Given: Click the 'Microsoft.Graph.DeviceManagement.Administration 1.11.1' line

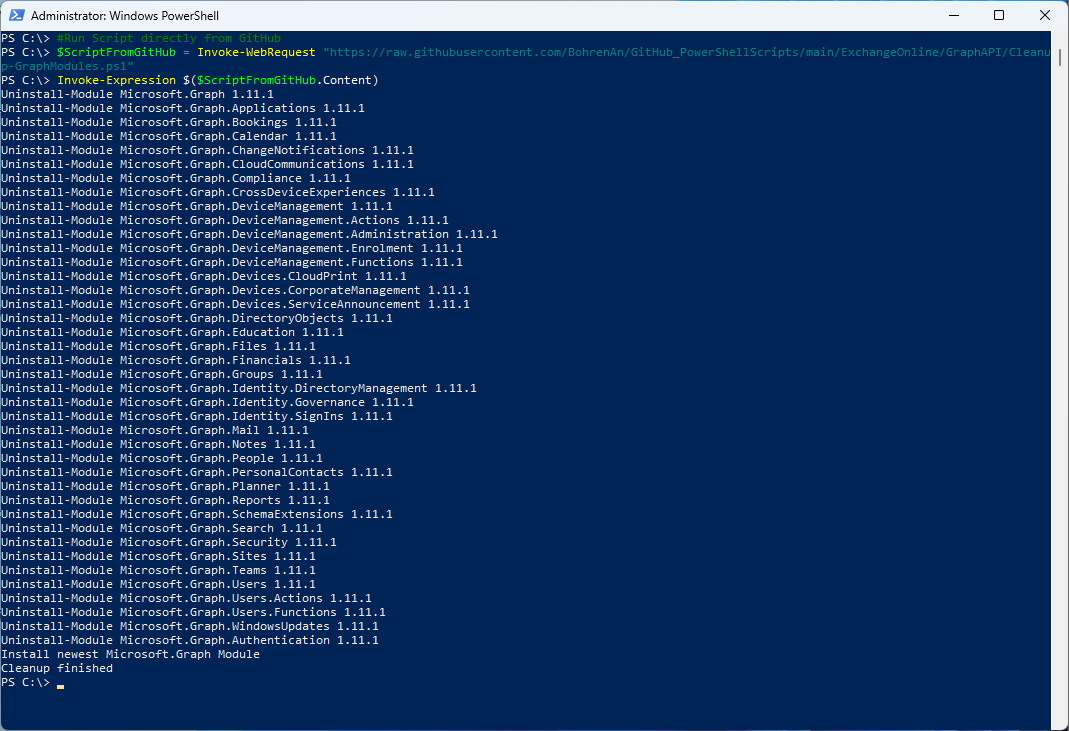Looking at the screenshot, I should point(250,235).
